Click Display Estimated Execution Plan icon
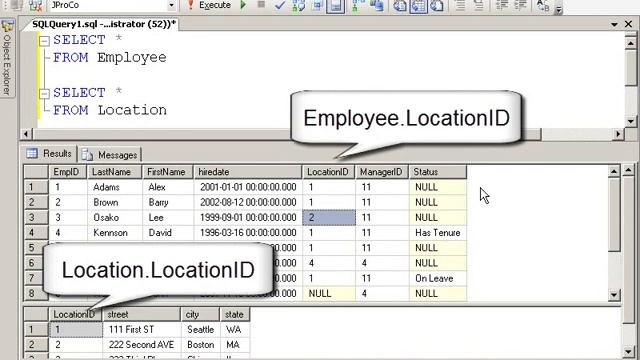The image size is (640, 360). point(298,6)
